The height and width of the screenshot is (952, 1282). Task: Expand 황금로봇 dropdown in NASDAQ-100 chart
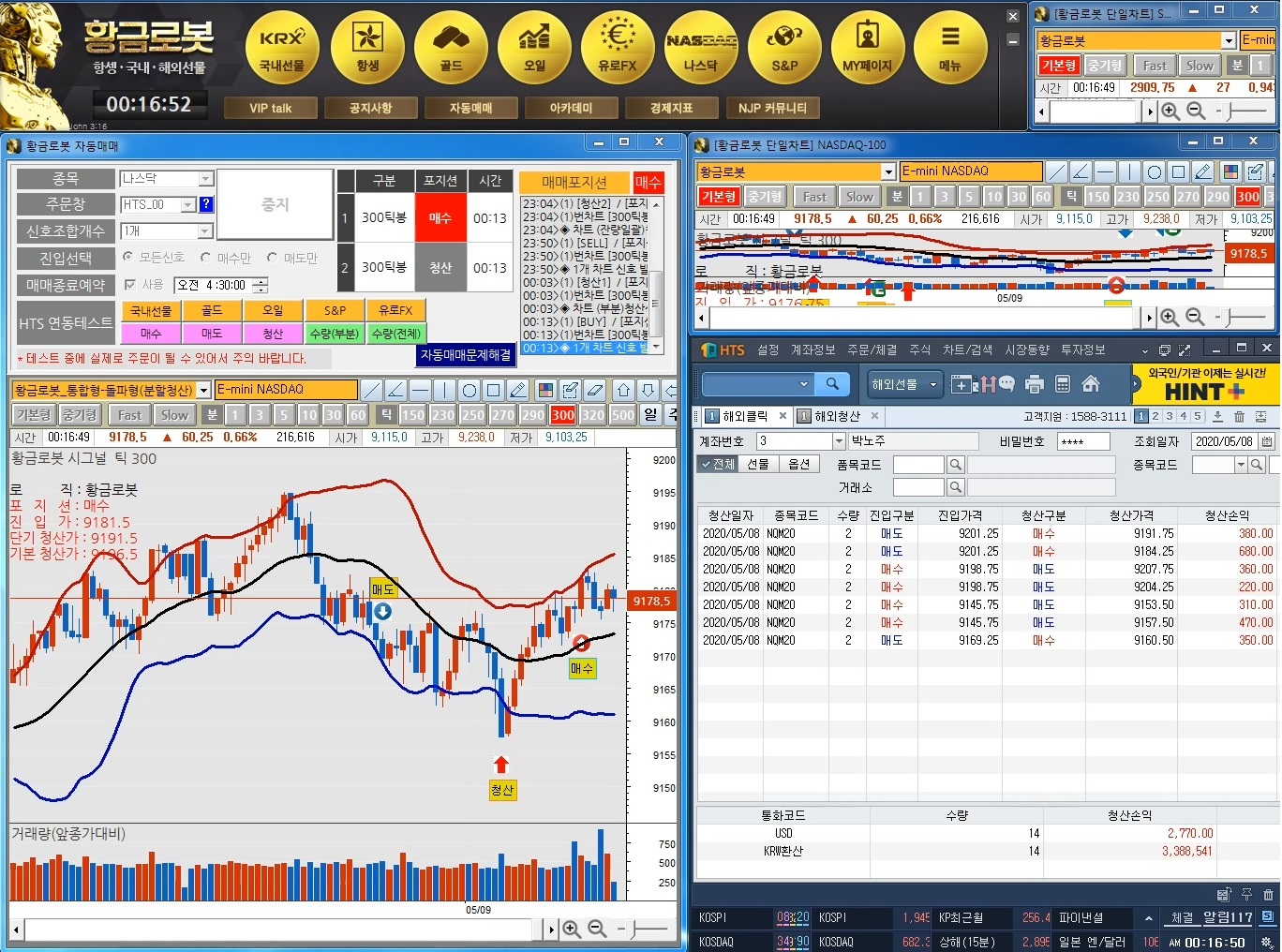(888, 171)
